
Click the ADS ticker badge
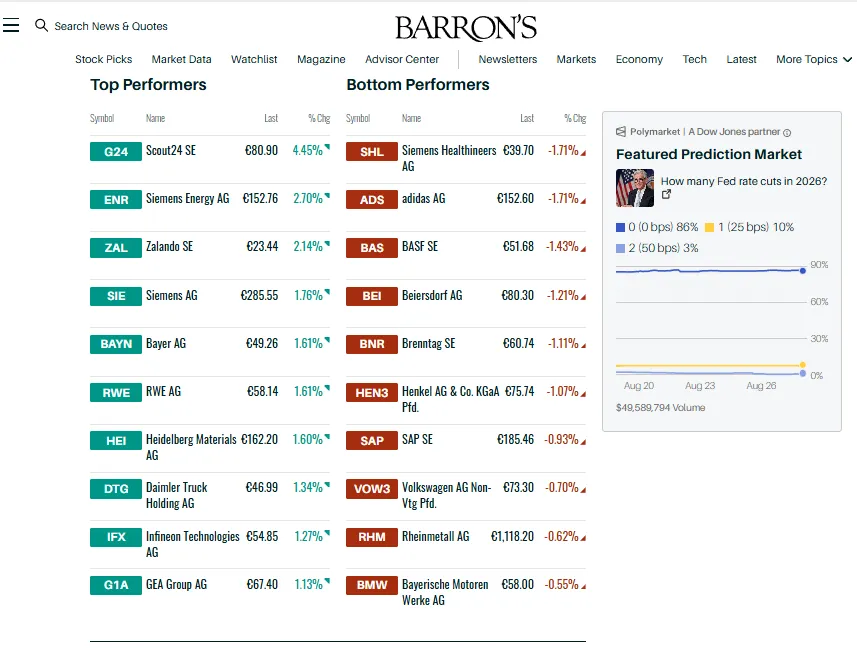click(372, 199)
